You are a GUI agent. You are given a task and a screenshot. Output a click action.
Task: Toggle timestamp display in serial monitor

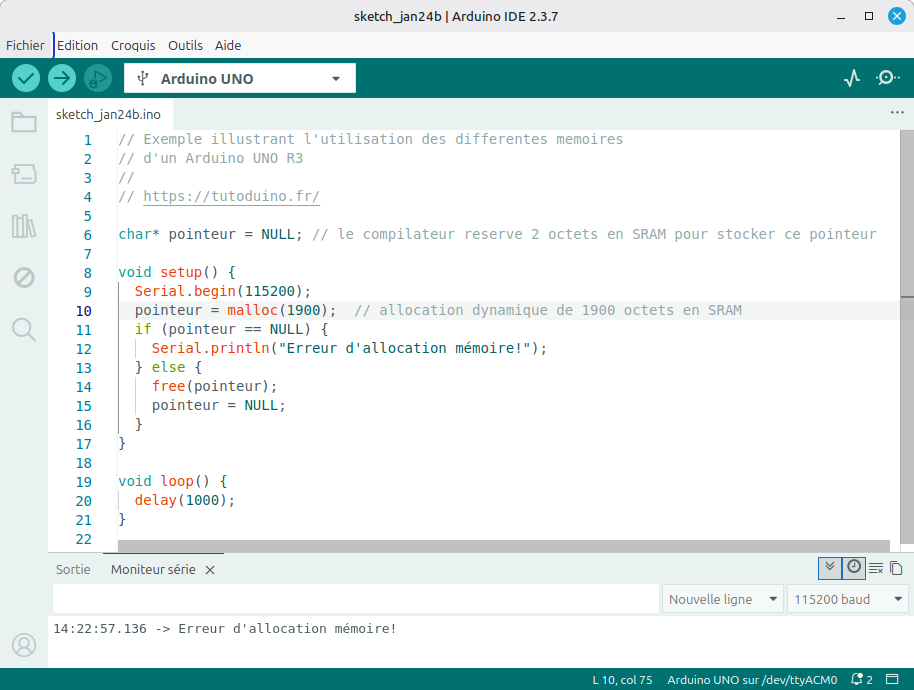tap(853, 568)
